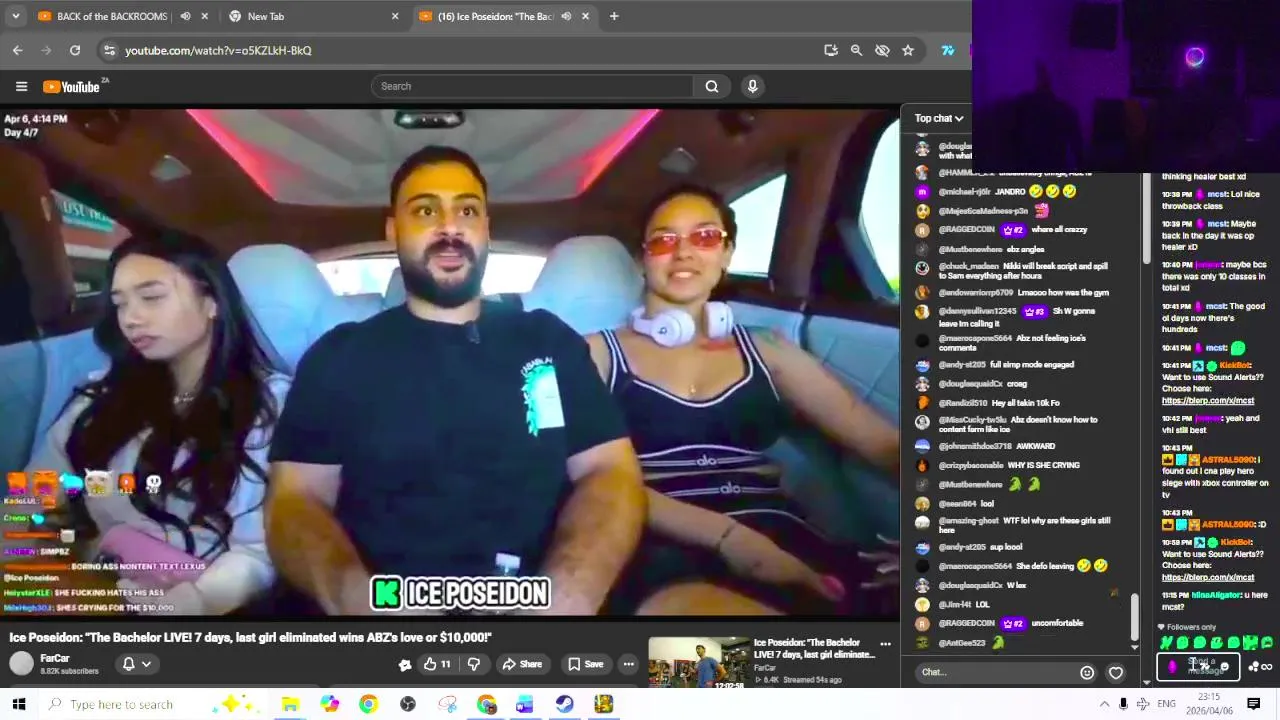Viewport: 1280px width, 720px height.
Task: Open the taskbar clock and date
Action: click(1209, 704)
